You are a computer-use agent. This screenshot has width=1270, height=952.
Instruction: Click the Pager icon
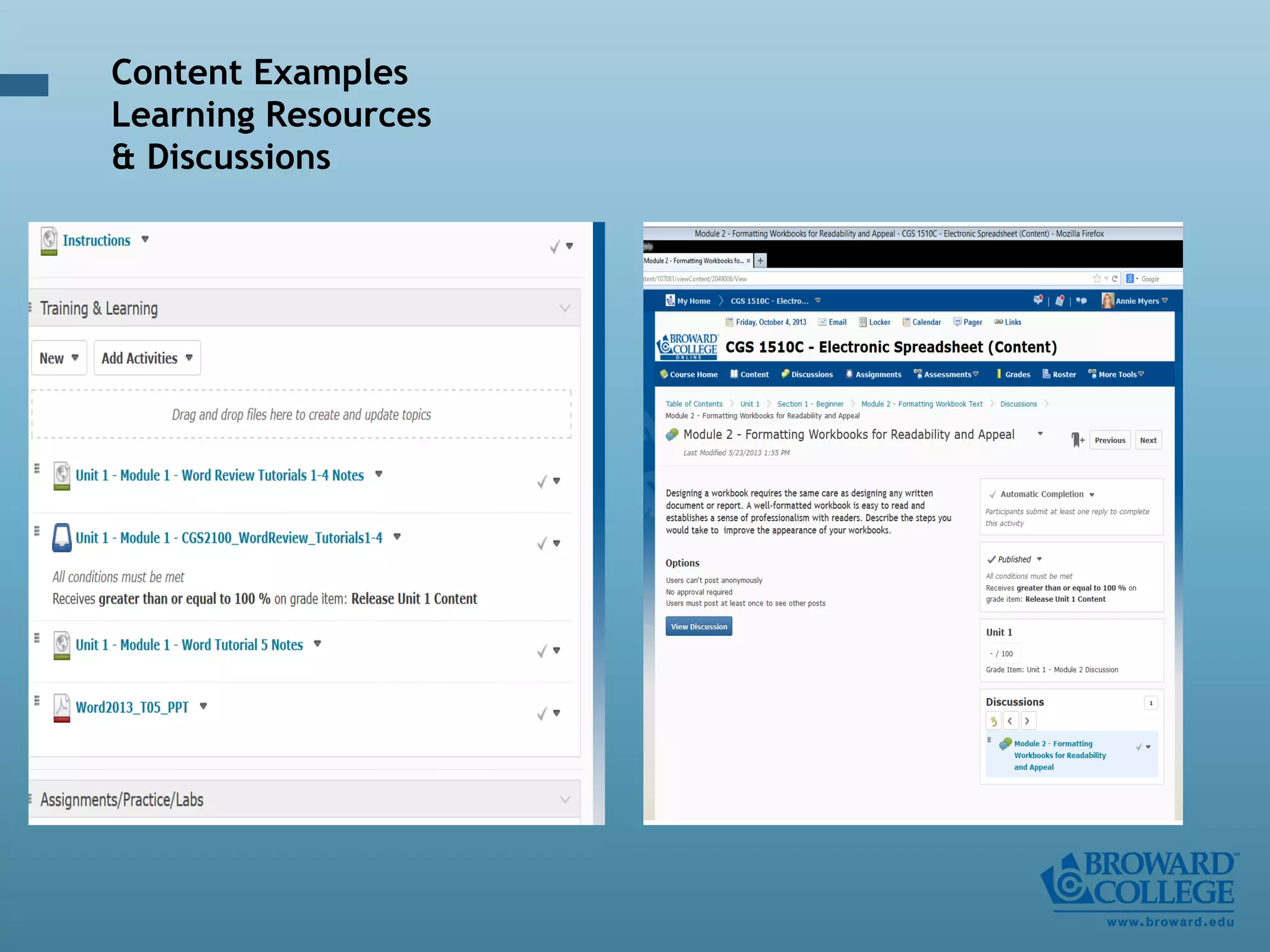coord(957,322)
